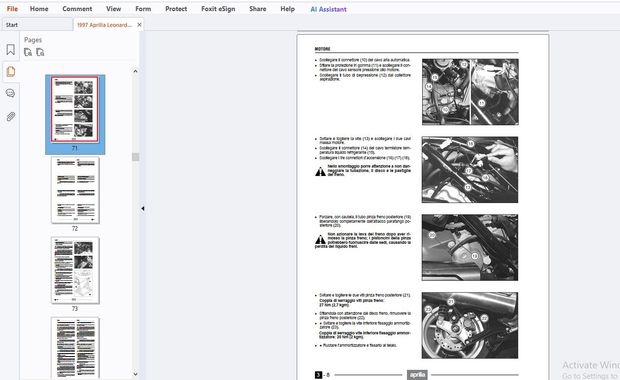This screenshot has height=380, width=620.
Task: Switch to the Start document tab
Action: (x=37, y=25)
